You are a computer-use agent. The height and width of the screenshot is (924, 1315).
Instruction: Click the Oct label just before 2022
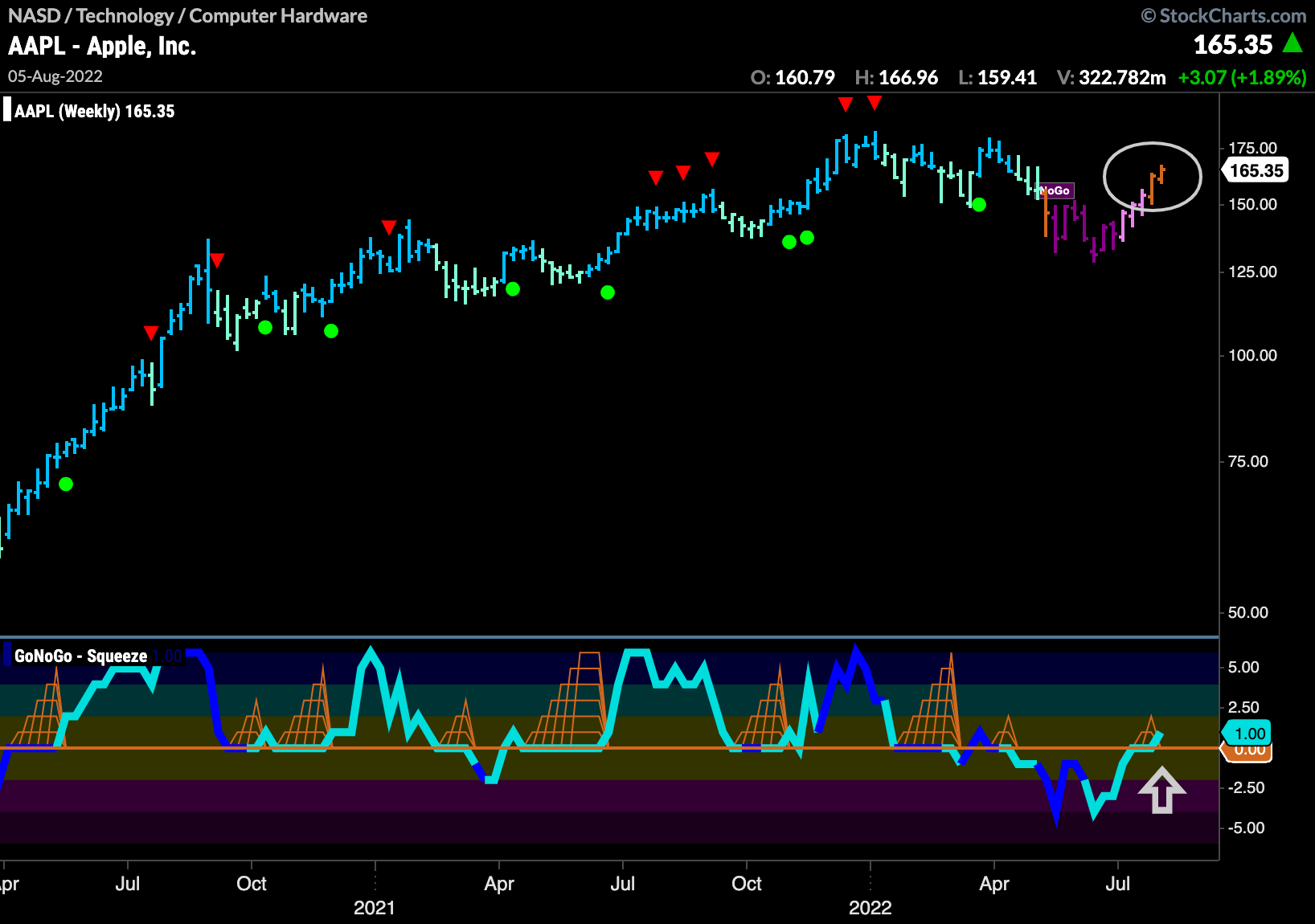coord(747,884)
